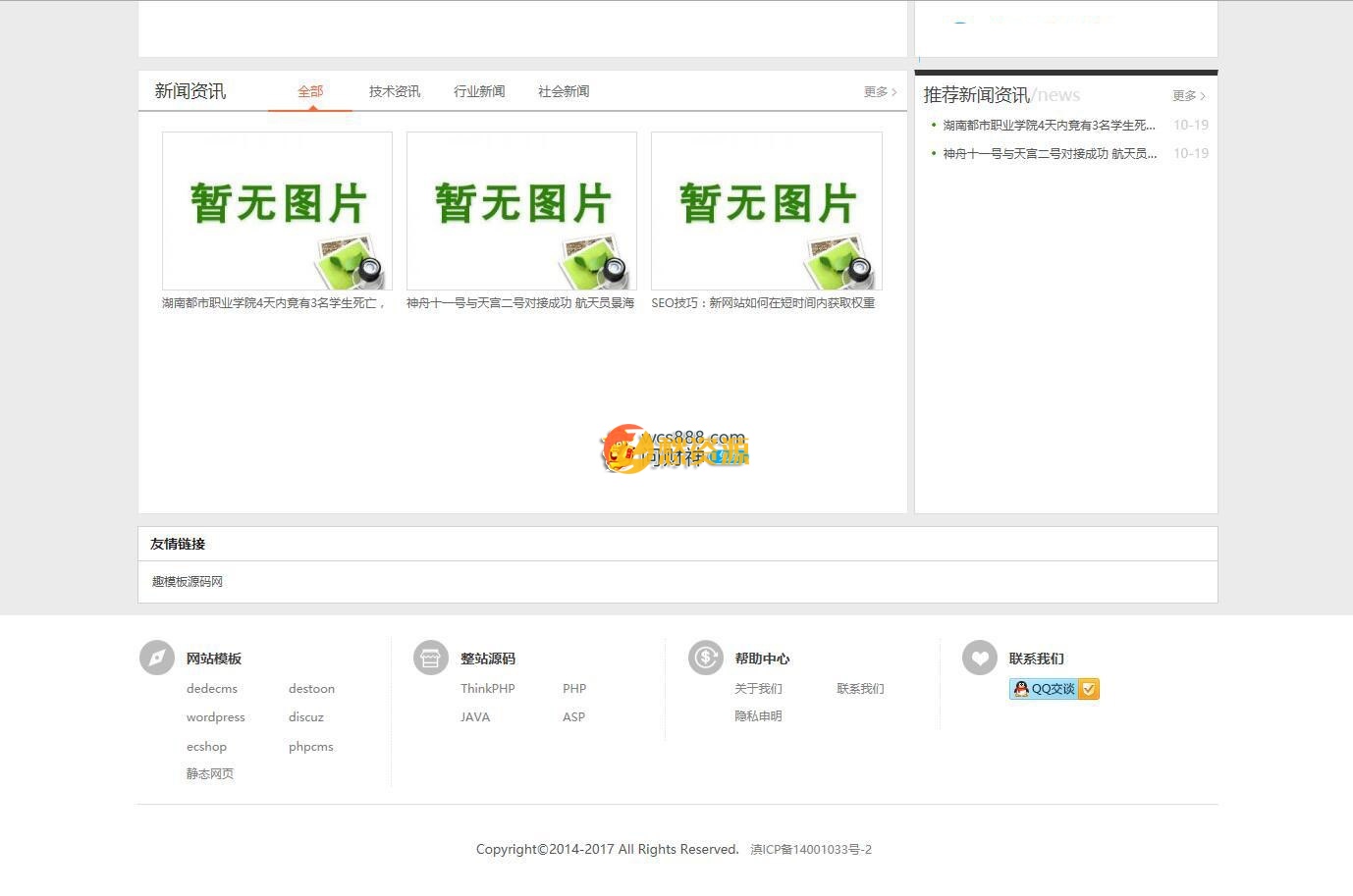The image size is (1353, 896).
Task: Click the gift box icon beside 整站源码
Action: [x=430, y=658]
